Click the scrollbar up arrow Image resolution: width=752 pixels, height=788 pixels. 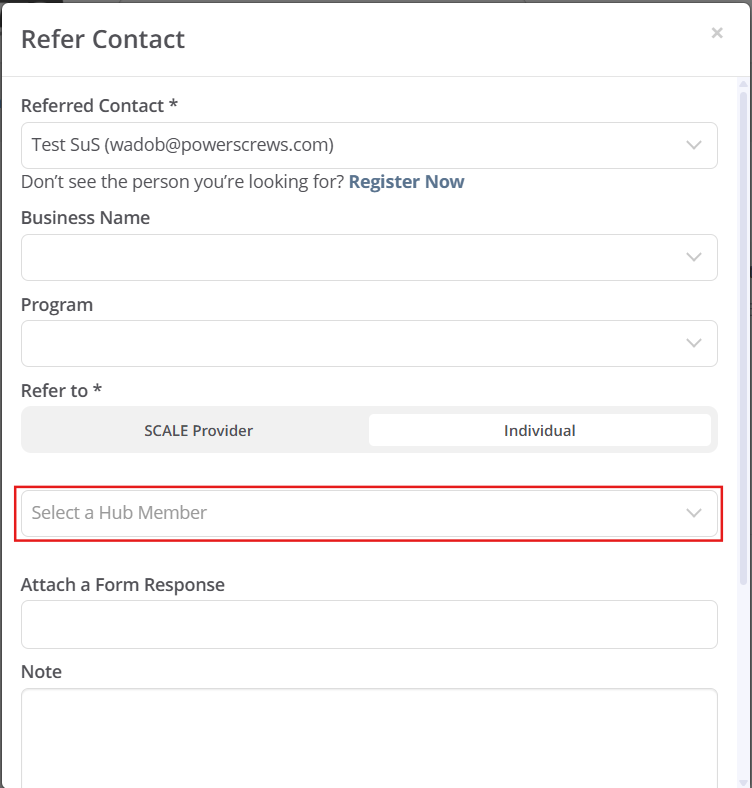tap(743, 84)
